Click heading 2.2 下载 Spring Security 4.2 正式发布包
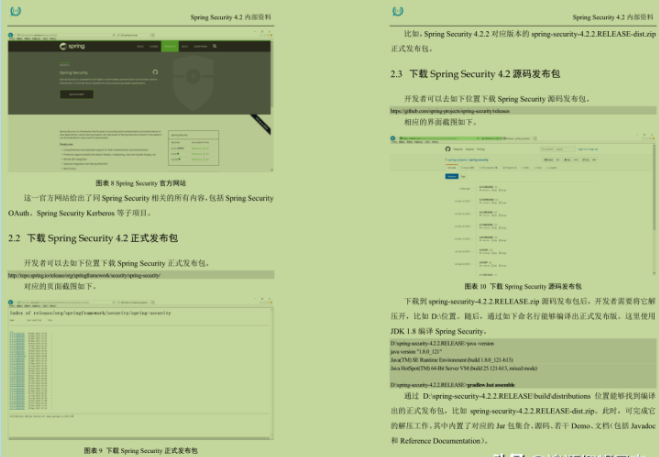The height and width of the screenshot is (457, 659). click(x=93, y=238)
